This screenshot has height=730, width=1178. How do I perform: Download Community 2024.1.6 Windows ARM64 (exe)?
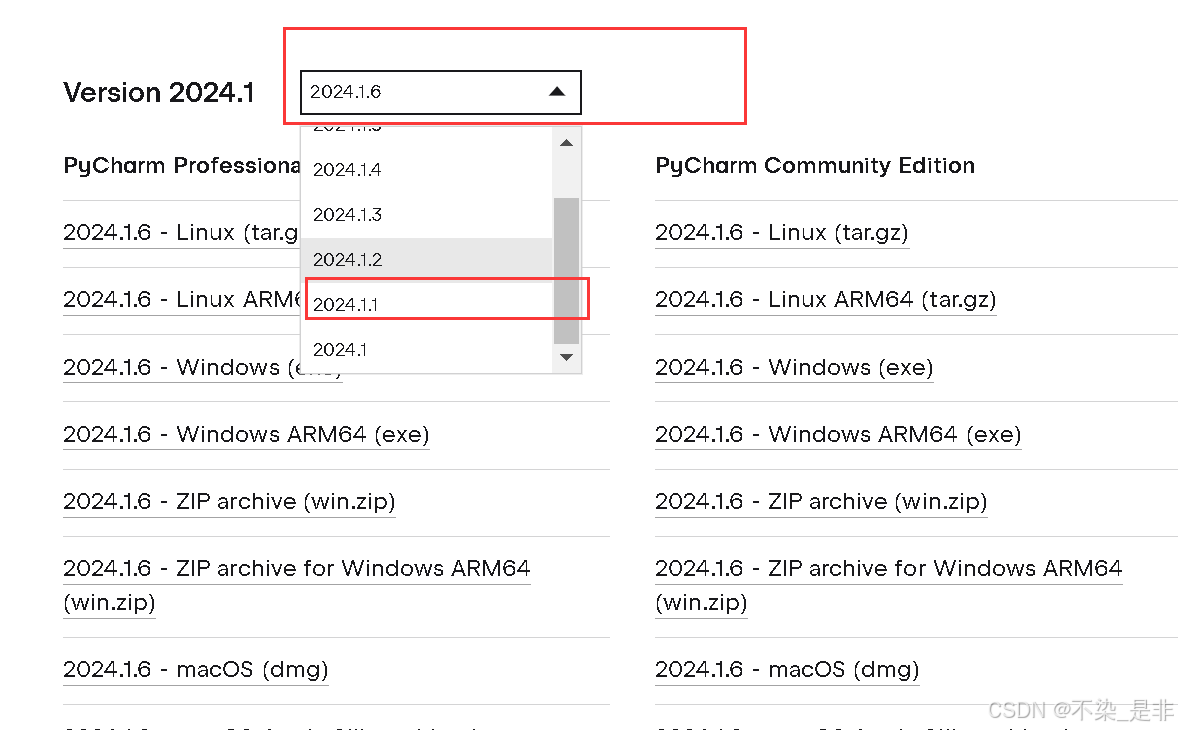tap(838, 434)
